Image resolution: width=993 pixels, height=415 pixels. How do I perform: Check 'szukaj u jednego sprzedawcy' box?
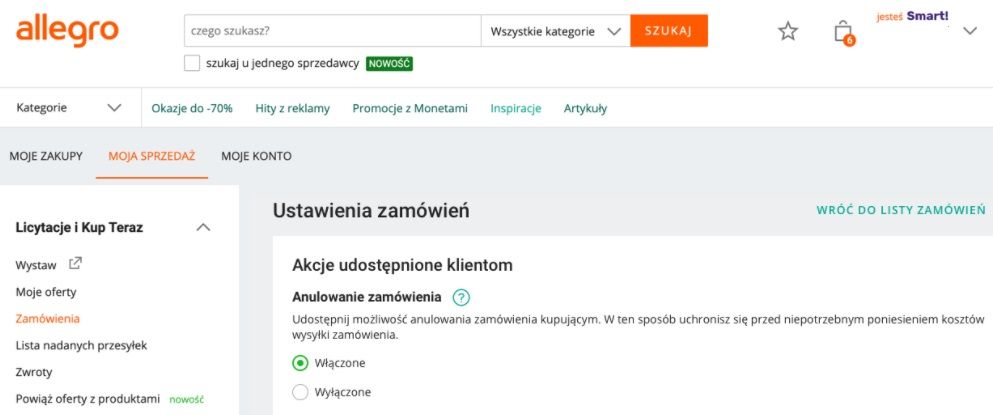192,63
